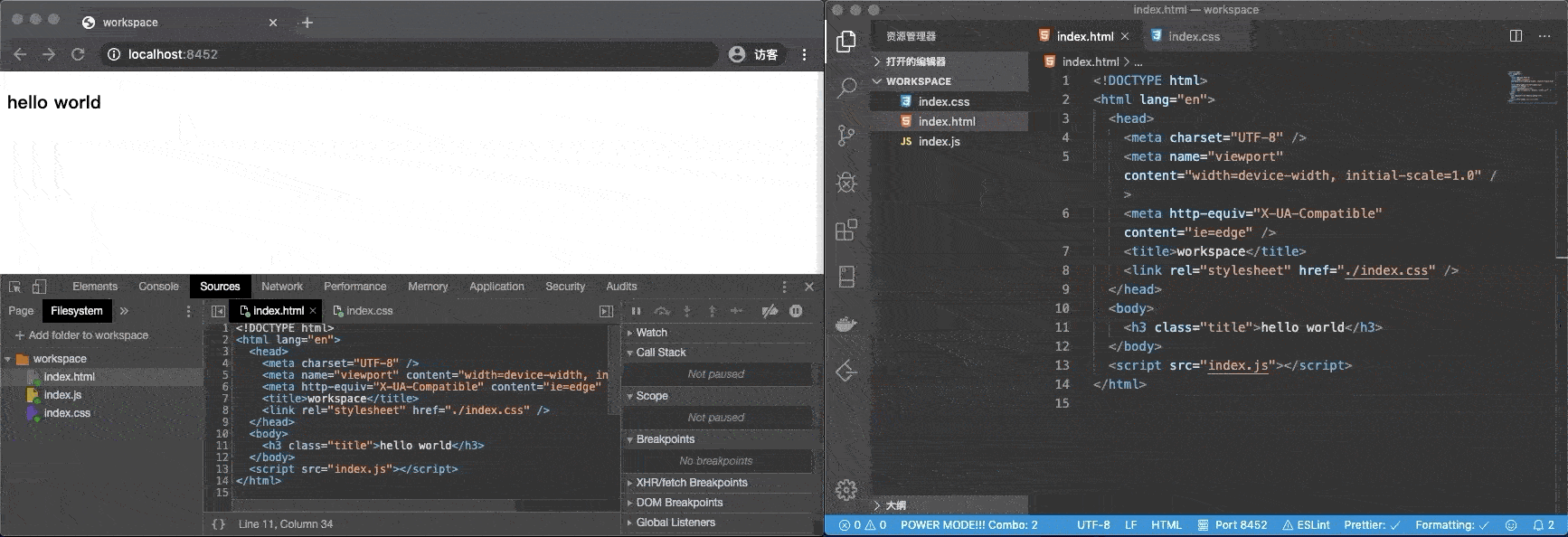Hide the DevTools navigator sidebar
Viewport: 1568px width, 537px height.
pos(218,311)
